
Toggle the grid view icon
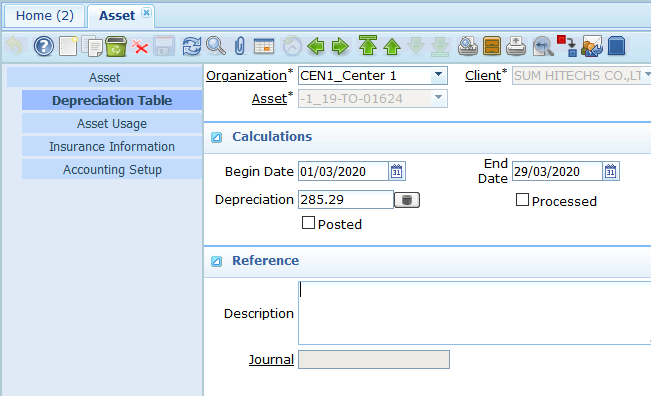click(x=264, y=46)
